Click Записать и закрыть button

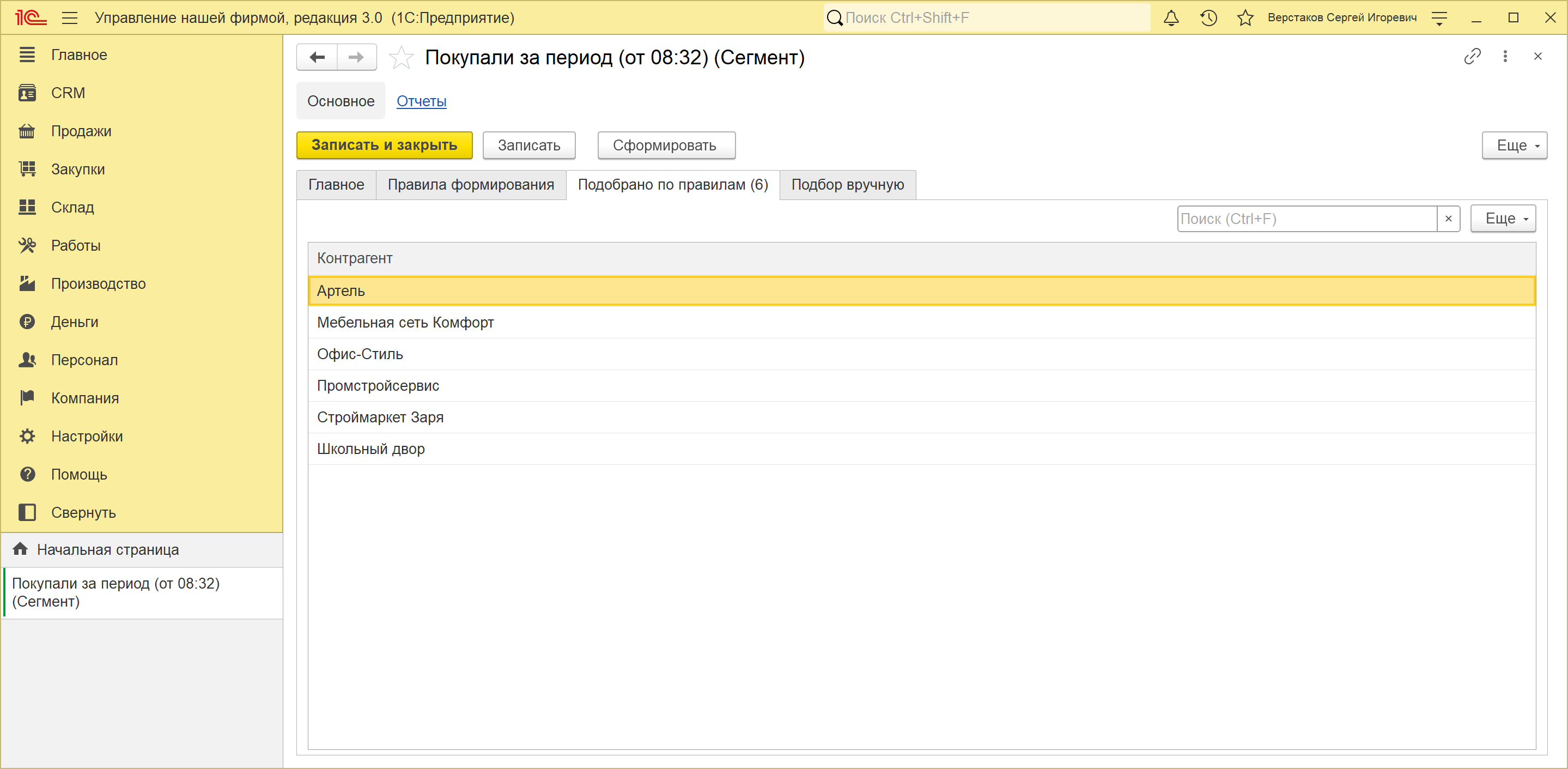coord(385,145)
